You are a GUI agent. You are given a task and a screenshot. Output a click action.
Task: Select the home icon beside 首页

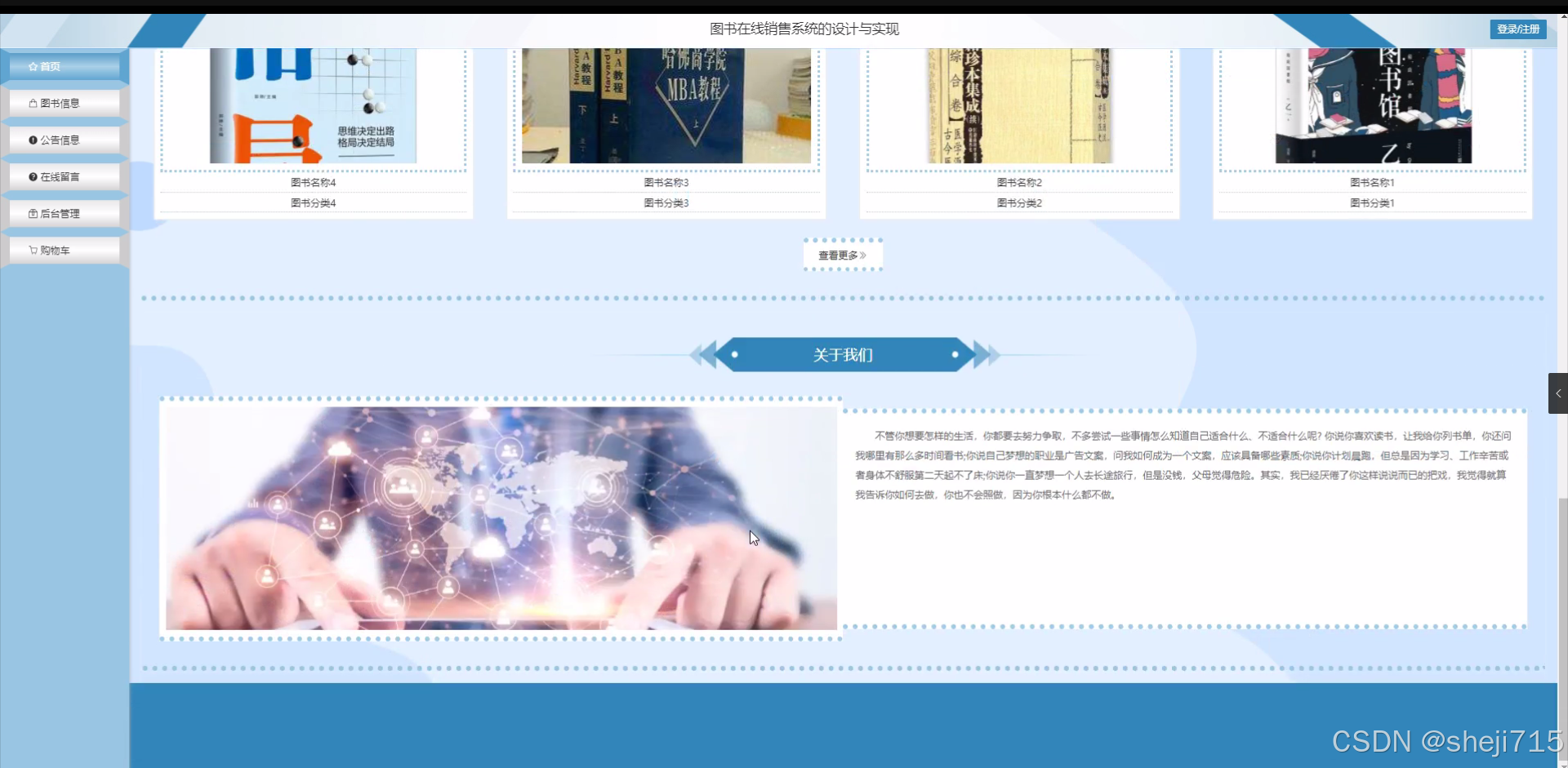click(x=33, y=66)
